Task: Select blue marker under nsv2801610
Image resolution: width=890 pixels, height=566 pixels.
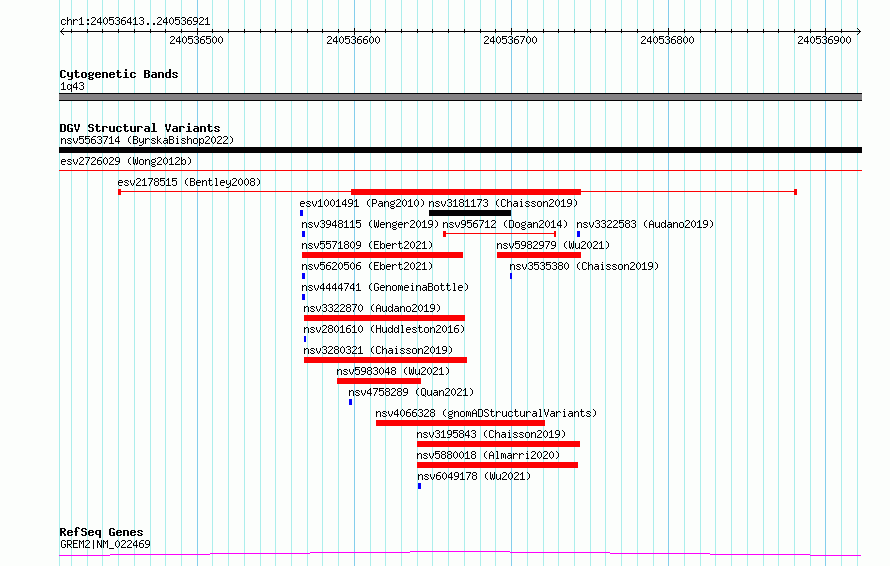Action: tap(305, 339)
